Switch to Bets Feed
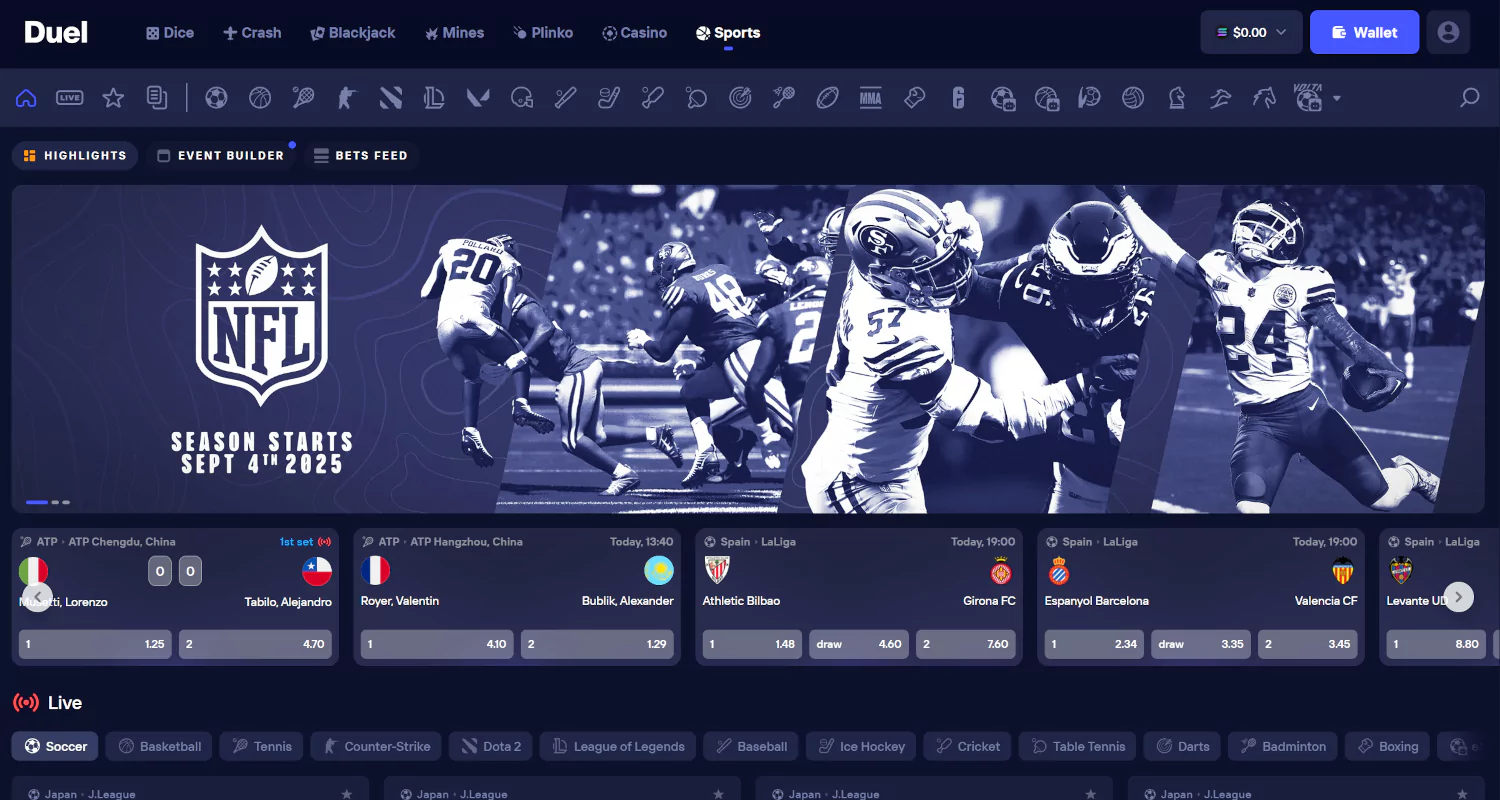The image size is (1500, 800). point(361,155)
